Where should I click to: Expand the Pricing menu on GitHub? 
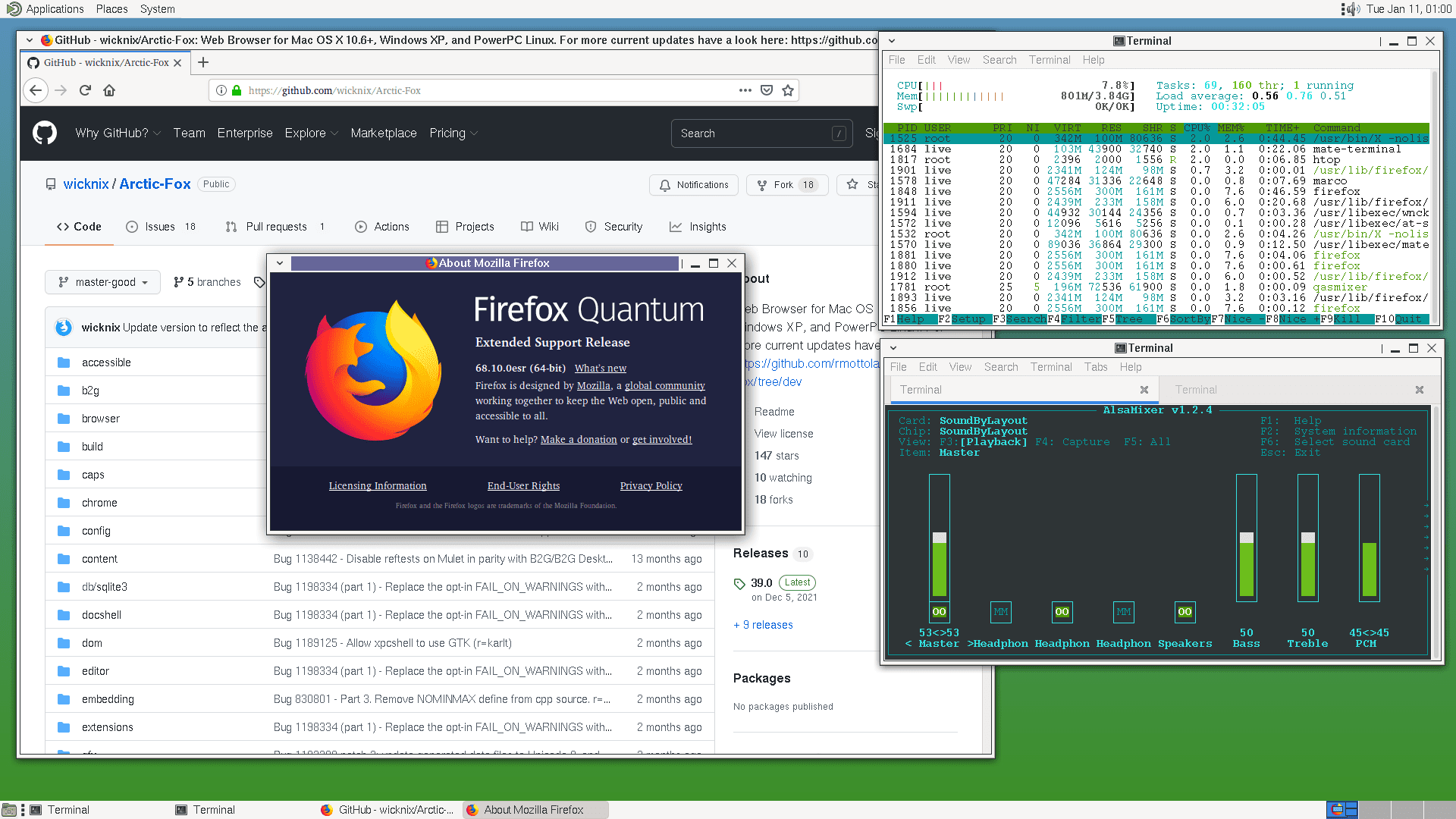point(453,133)
